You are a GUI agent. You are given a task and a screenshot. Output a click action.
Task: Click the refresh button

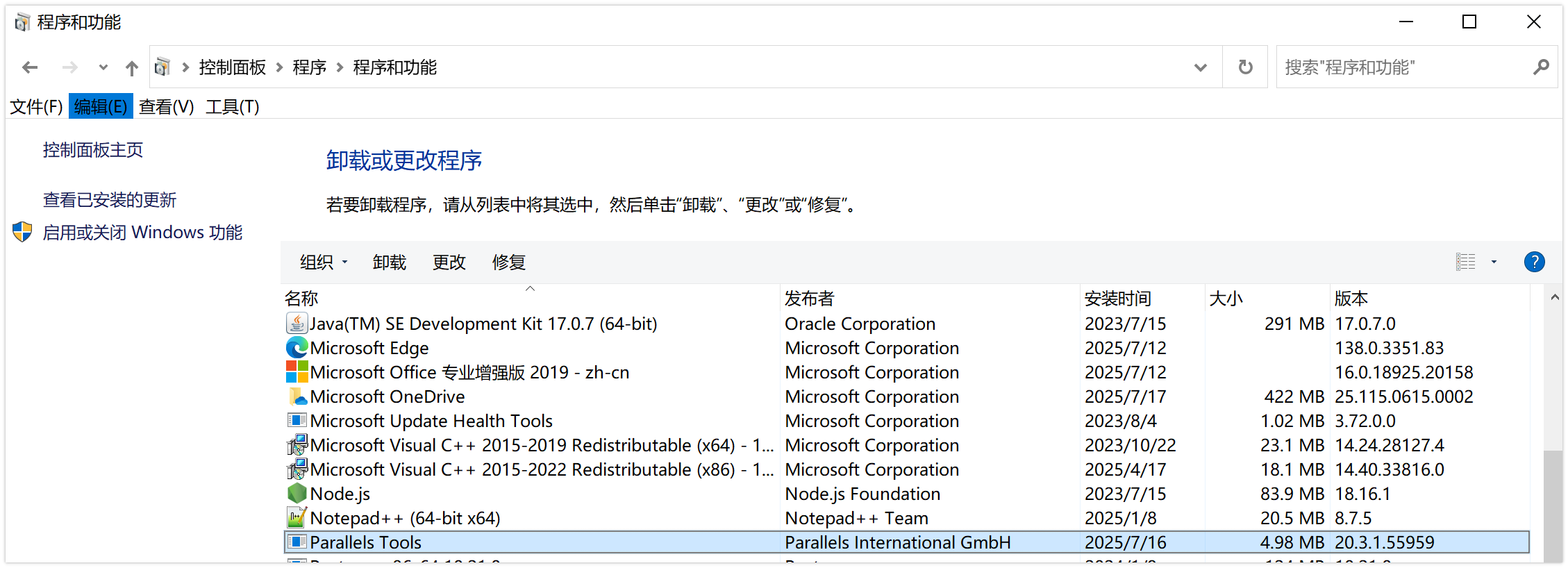tap(1246, 67)
